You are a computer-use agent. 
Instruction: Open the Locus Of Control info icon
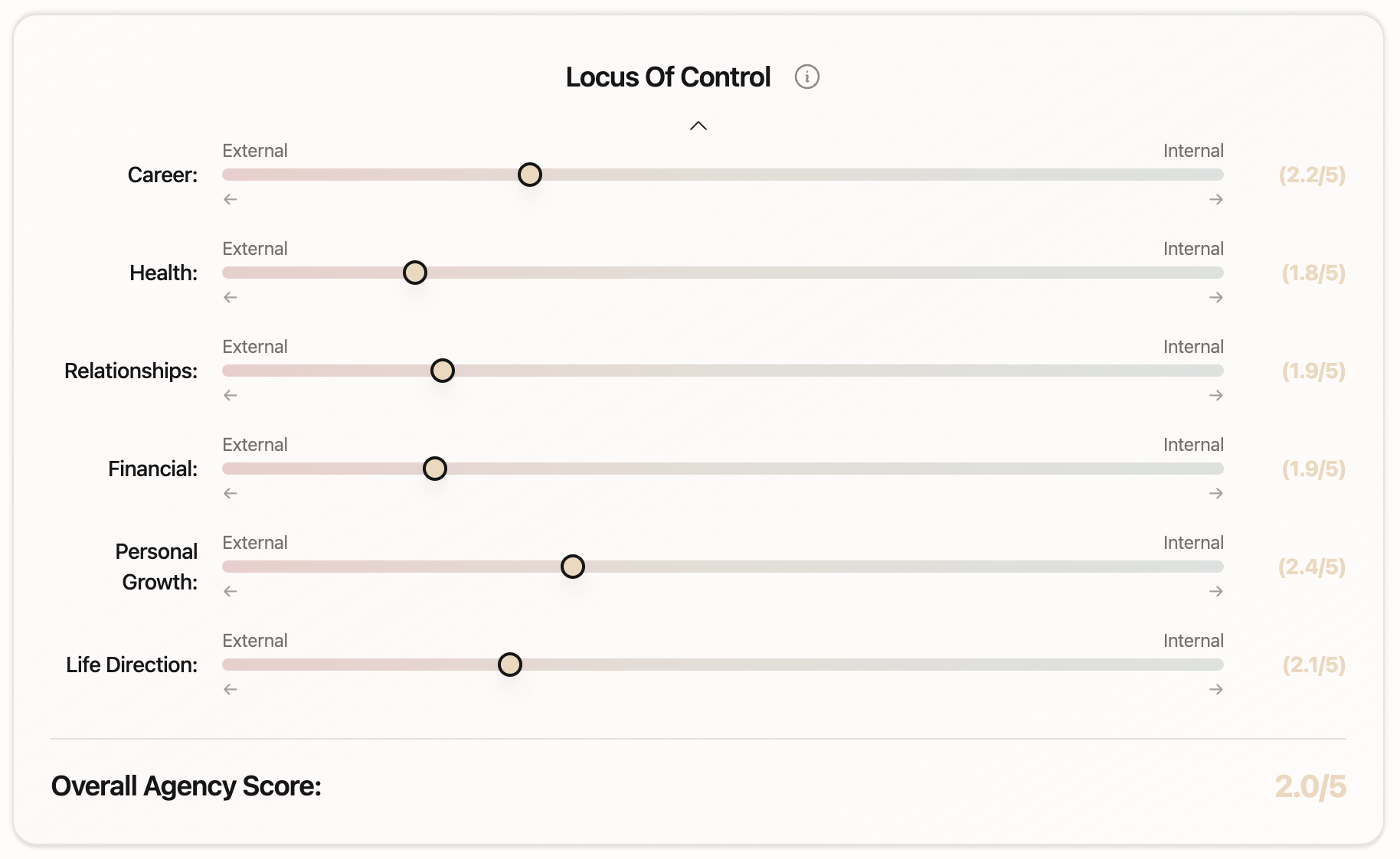tap(806, 77)
